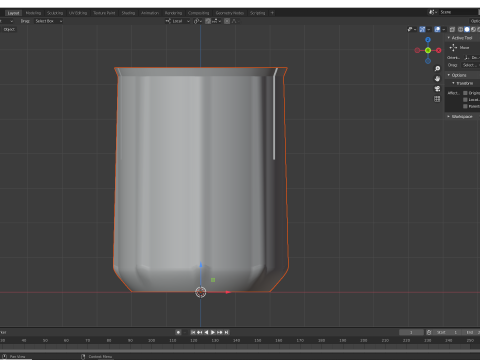480x360 pixels.
Task: Toggle the camera view icon
Action: point(437,89)
